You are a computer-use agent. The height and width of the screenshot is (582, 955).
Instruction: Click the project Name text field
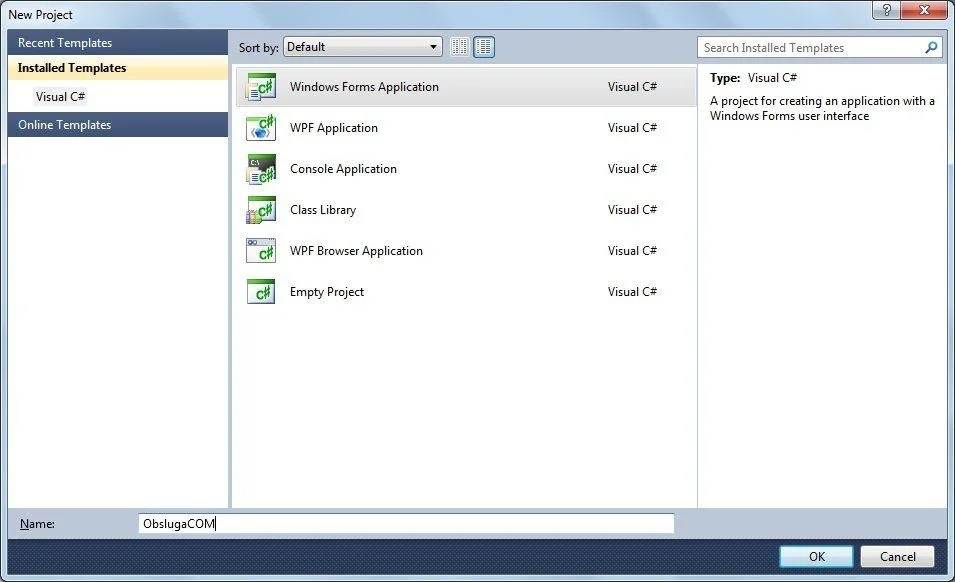(406, 524)
